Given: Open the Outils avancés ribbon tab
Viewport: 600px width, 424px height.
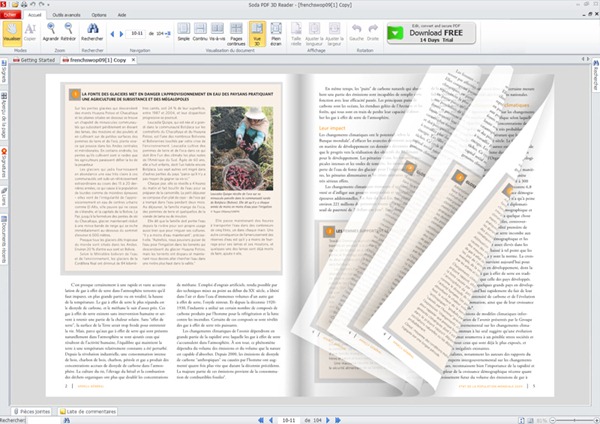Looking at the screenshot, I should click(x=68, y=16).
